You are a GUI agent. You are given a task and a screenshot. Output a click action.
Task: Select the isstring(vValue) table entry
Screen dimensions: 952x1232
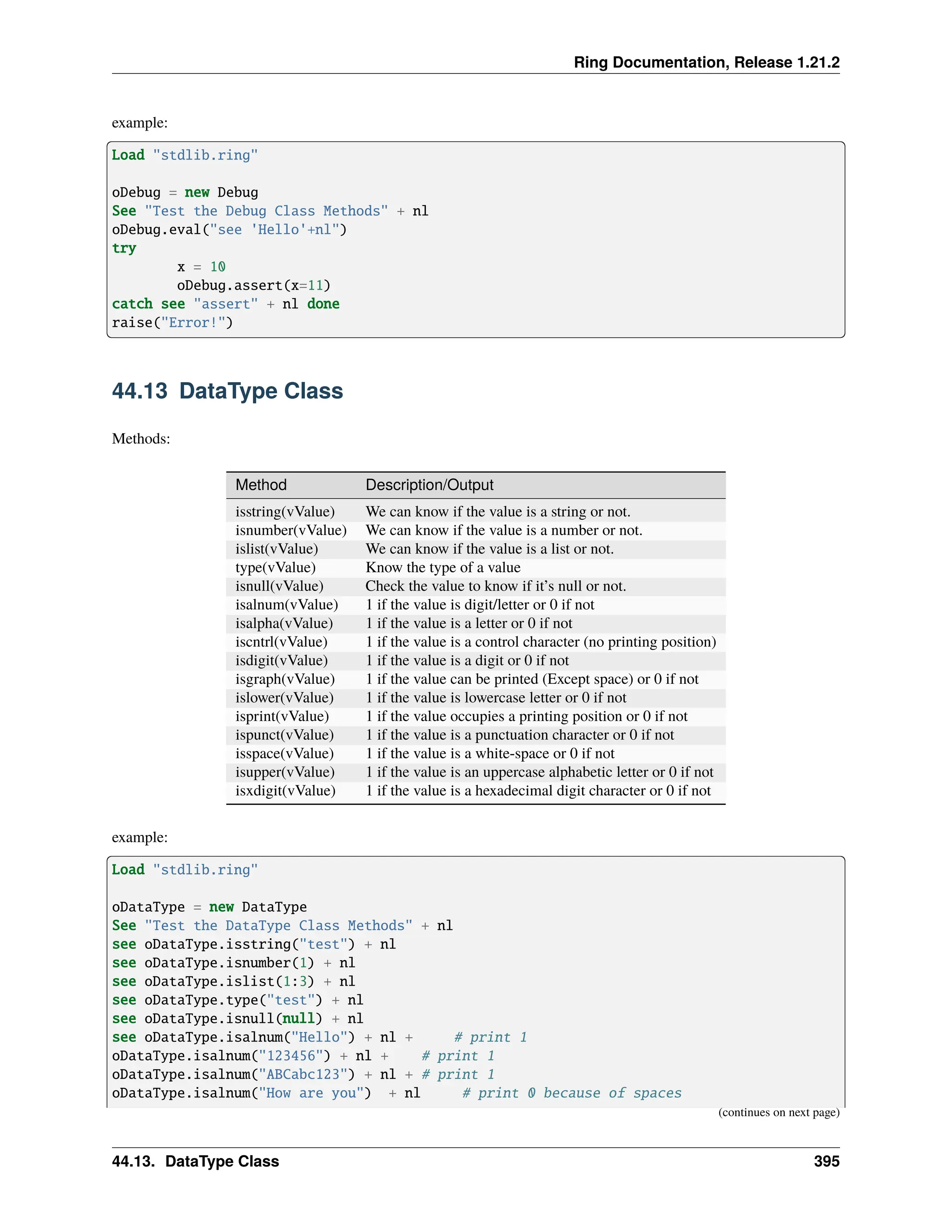tap(285, 512)
